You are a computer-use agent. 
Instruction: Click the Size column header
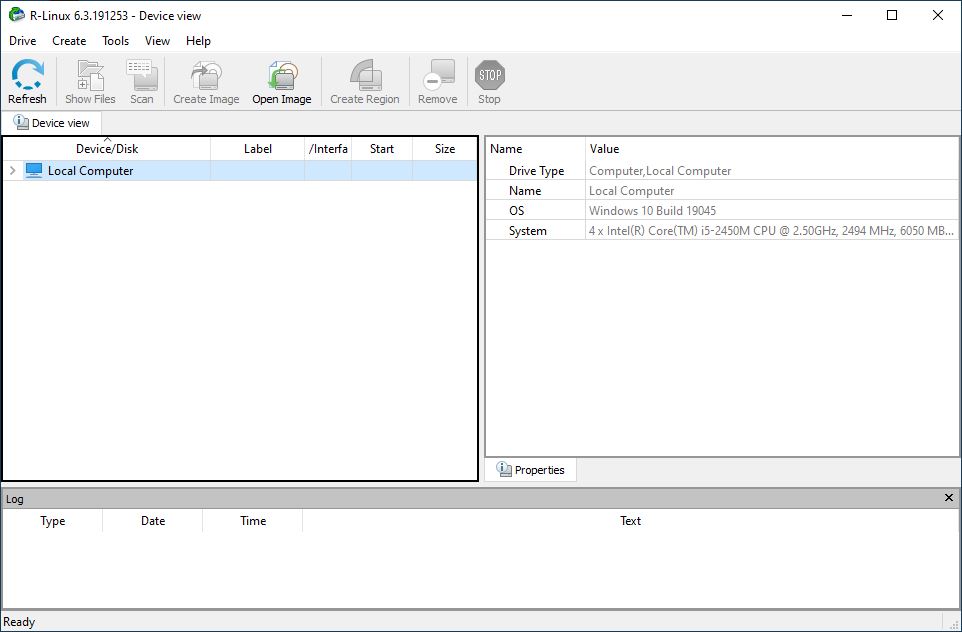(x=445, y=148)
